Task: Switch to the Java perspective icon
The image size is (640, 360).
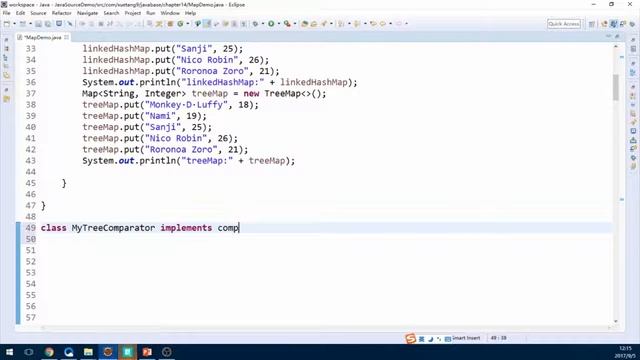Action: click(613, 24)
